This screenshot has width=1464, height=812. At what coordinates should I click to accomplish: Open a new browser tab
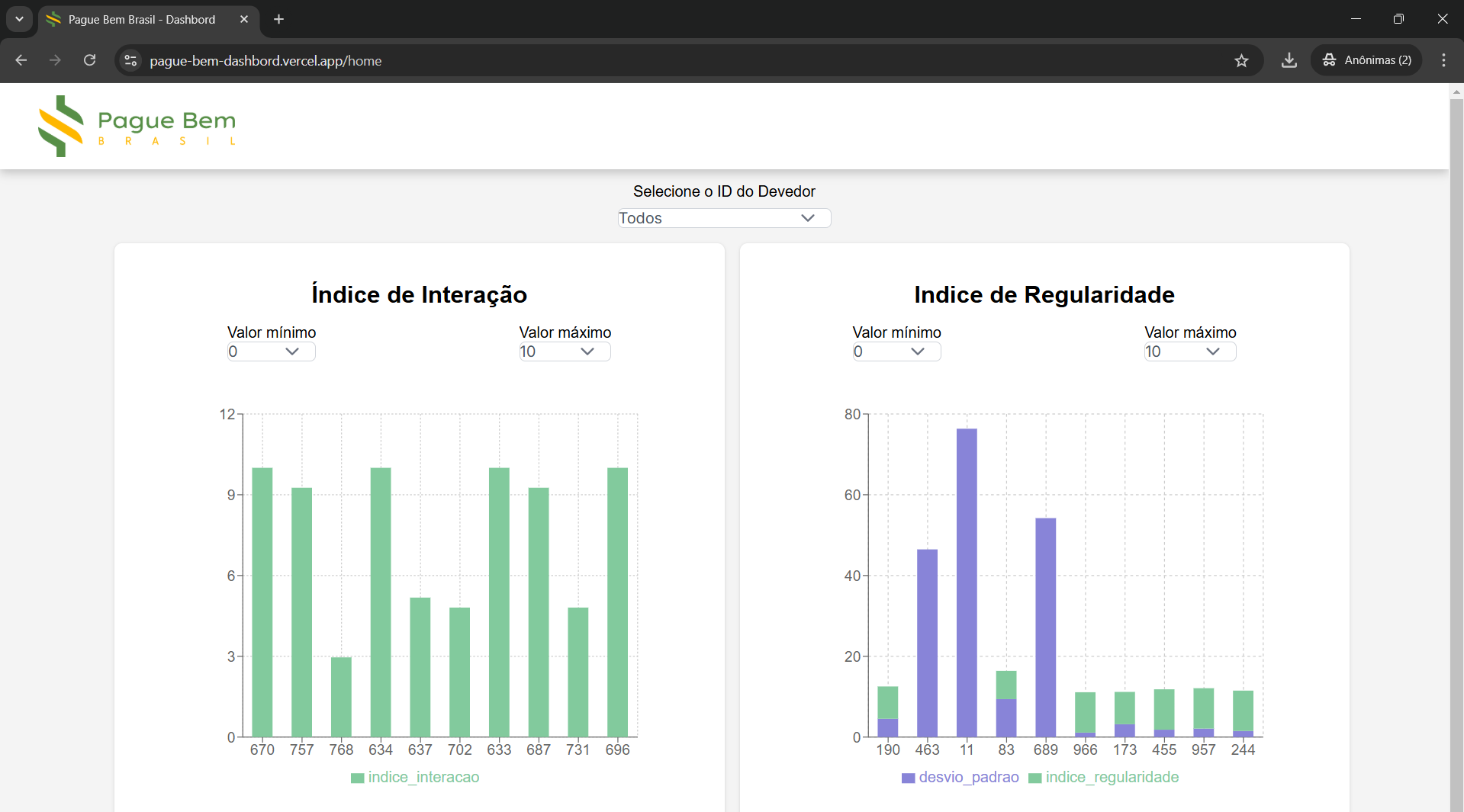(279, 19)
